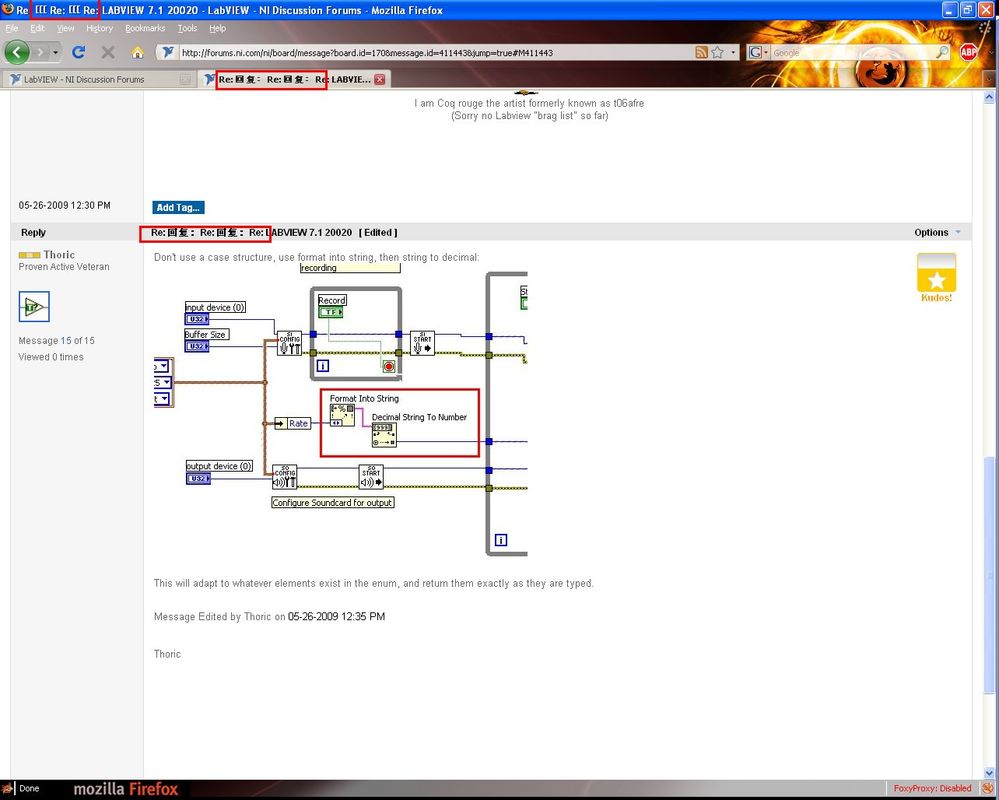Click the vertical scrollbar thumb

point(989,574)
